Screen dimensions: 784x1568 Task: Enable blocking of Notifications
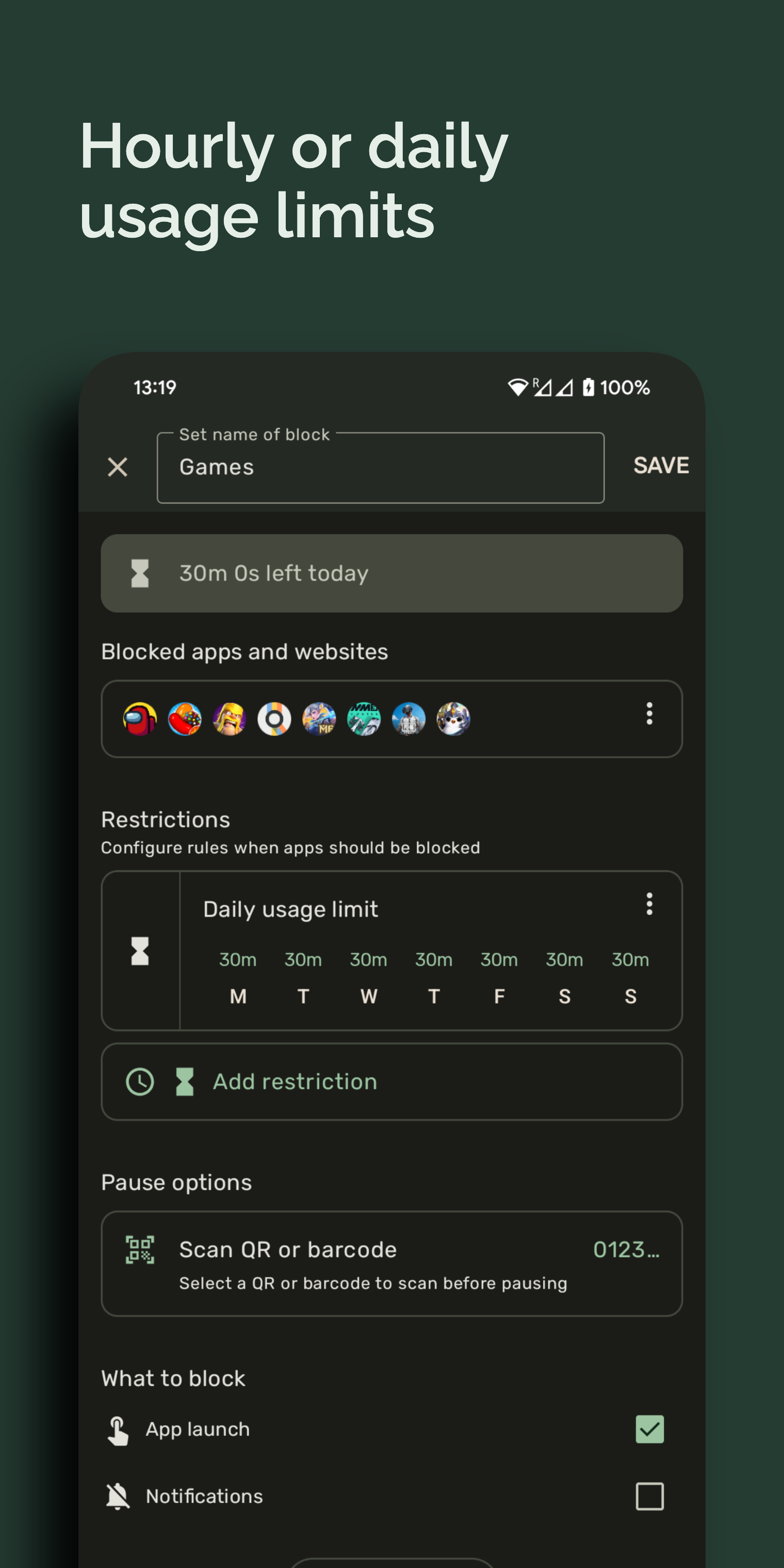(649, 1496)
